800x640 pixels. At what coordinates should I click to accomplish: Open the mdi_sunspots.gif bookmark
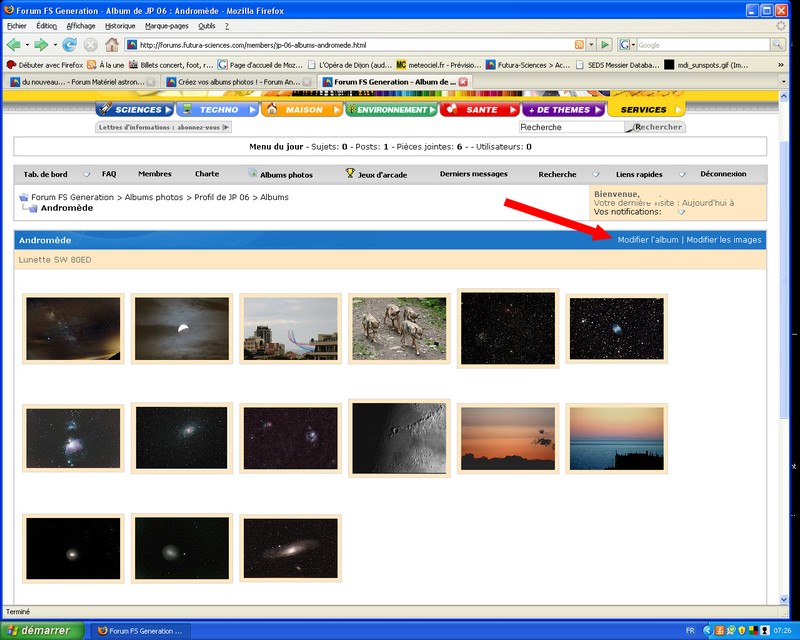pyautogui.click(x=706, y=65)
